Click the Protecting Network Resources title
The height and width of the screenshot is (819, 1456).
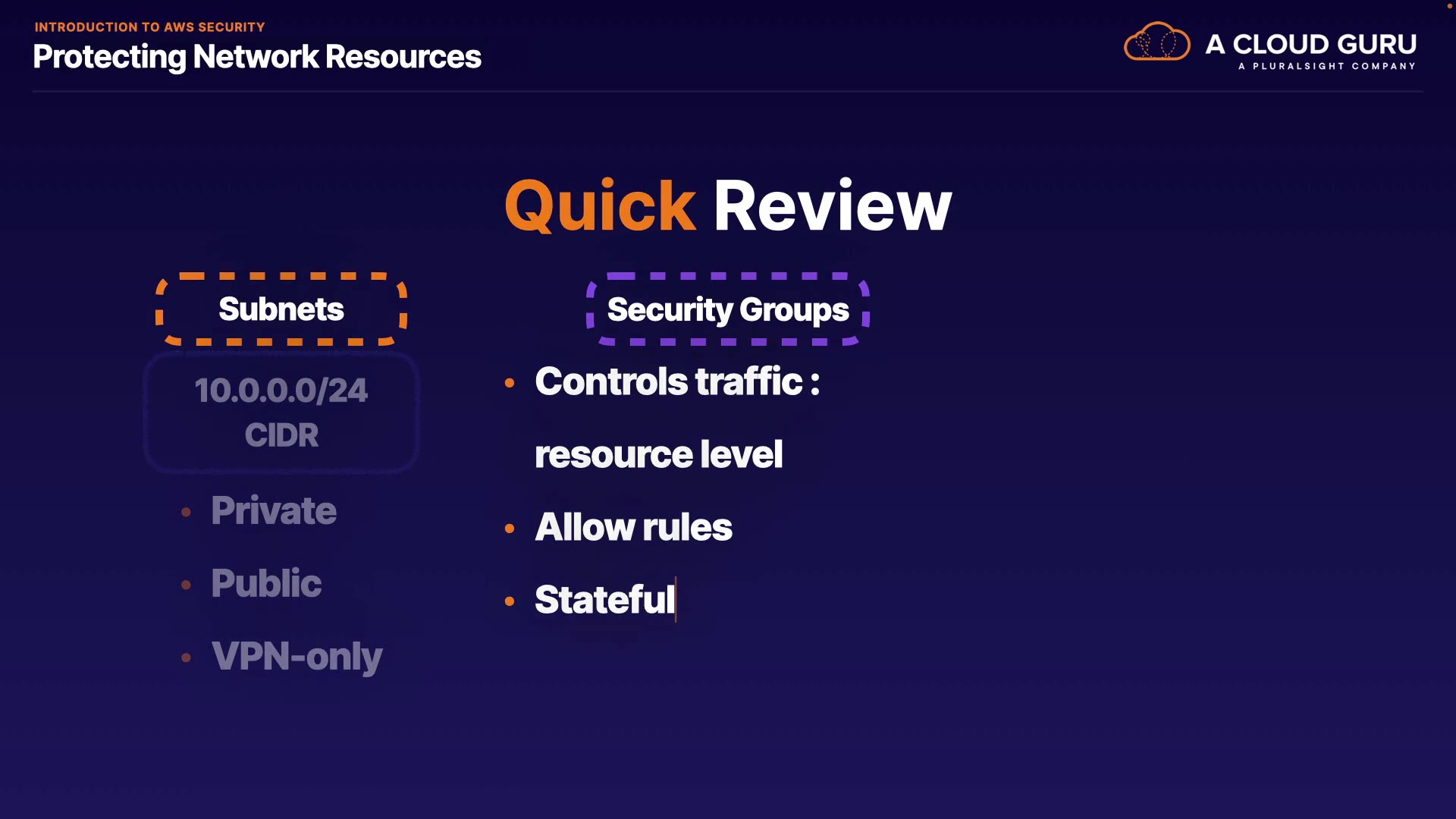257,57
